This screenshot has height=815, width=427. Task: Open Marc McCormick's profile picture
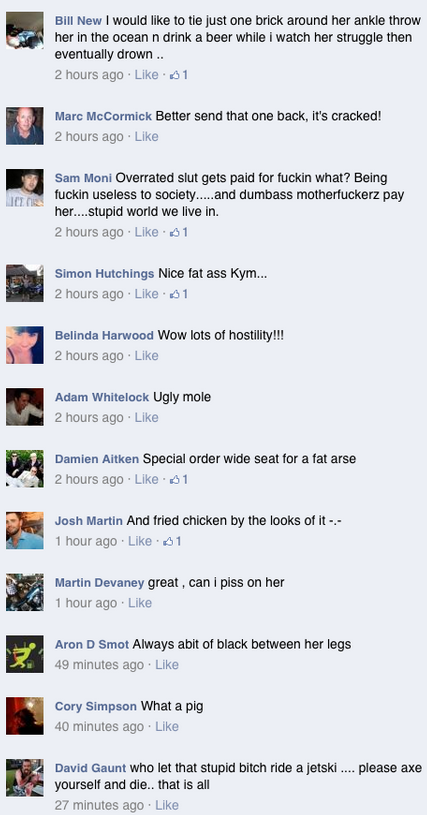click(x=25, y=126)
